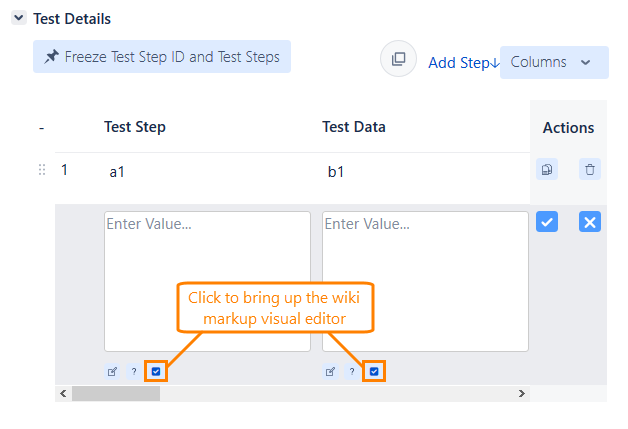
Task: Click the edit icon below Test Step field
Action: click(112, 372)
